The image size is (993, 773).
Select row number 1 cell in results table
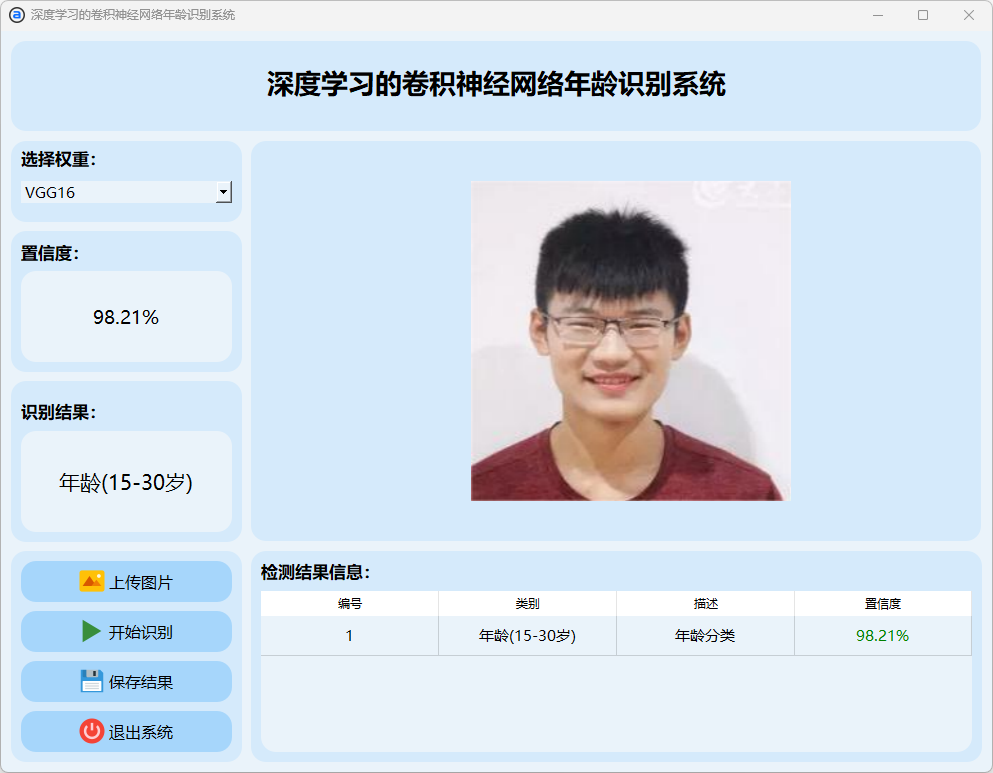349,636
